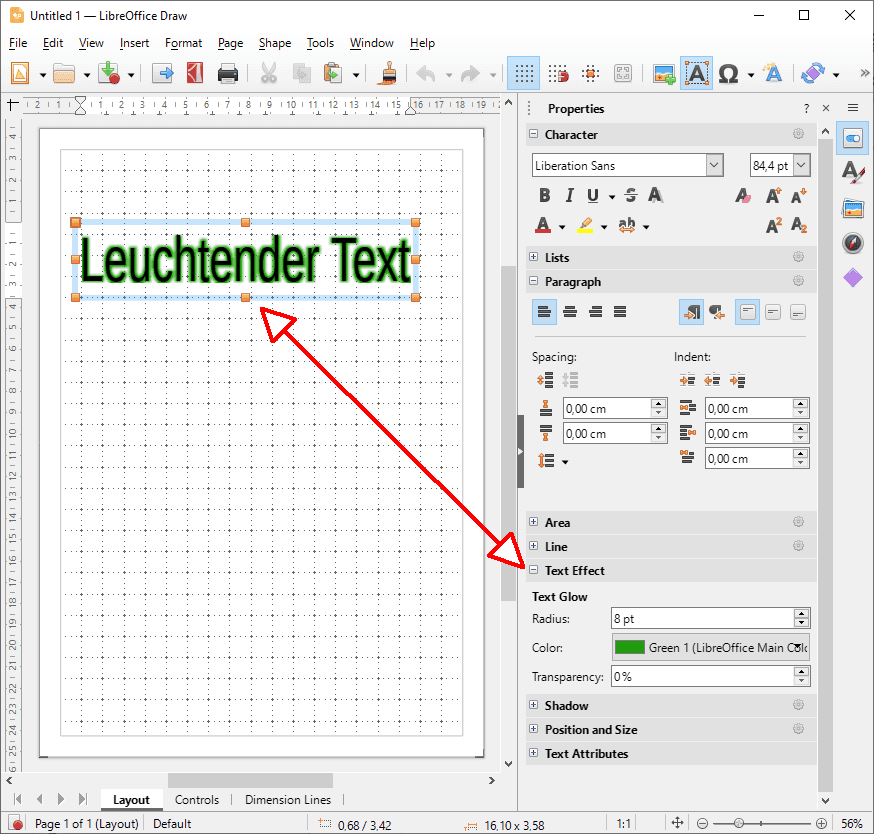Open the character spacing icon
The image size is (874, 834).
coord(627,225)
